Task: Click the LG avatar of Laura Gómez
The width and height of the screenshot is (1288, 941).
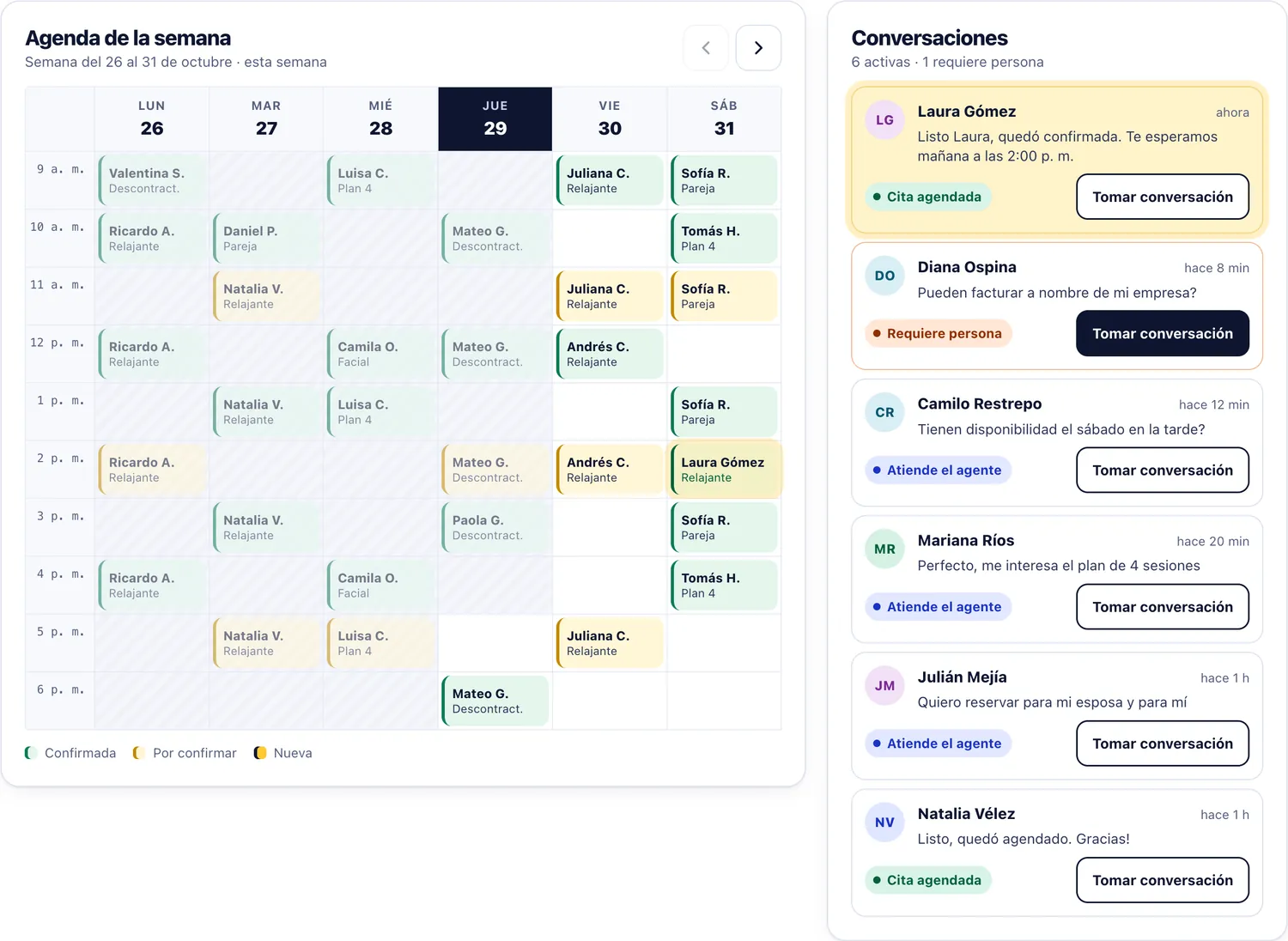Action: (884, 120)
